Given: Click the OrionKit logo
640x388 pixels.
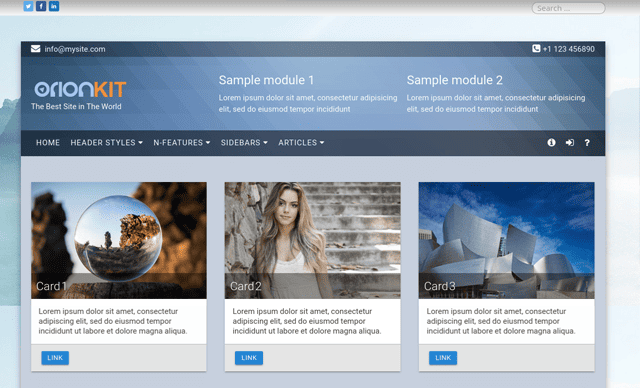Looking at the screenshot, I should point(80,89).
